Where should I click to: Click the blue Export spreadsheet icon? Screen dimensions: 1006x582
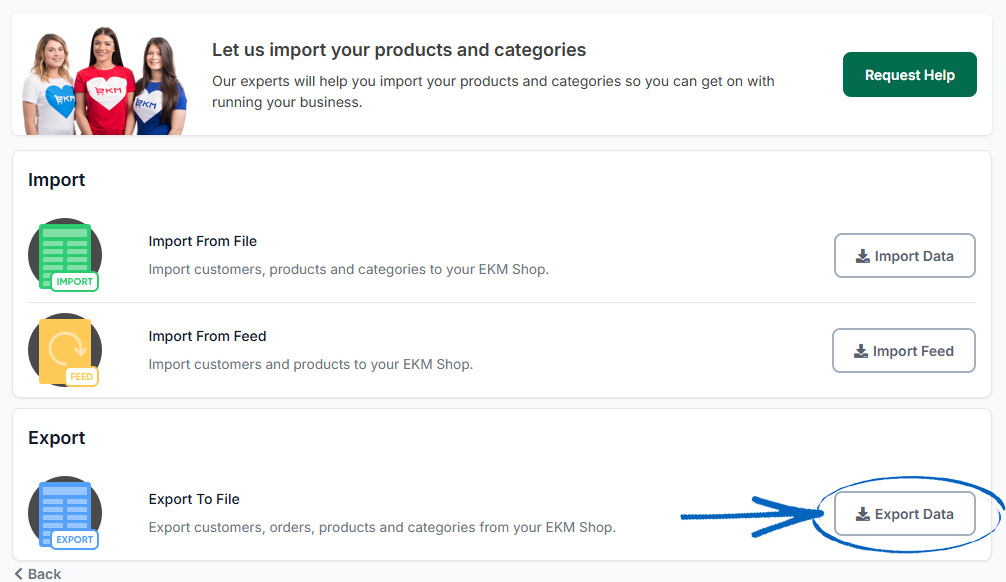click(65, 512)
